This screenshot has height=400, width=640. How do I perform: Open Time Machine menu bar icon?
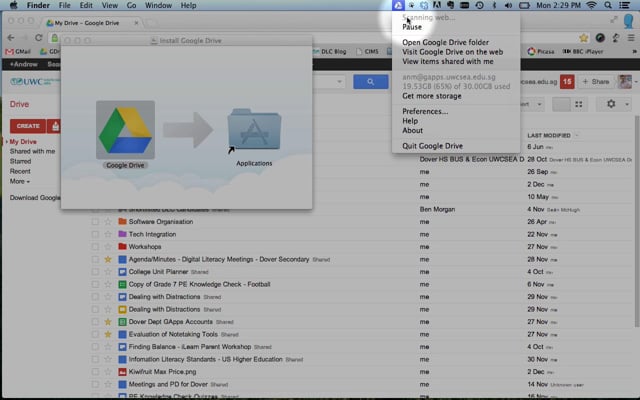coord(480,5)
